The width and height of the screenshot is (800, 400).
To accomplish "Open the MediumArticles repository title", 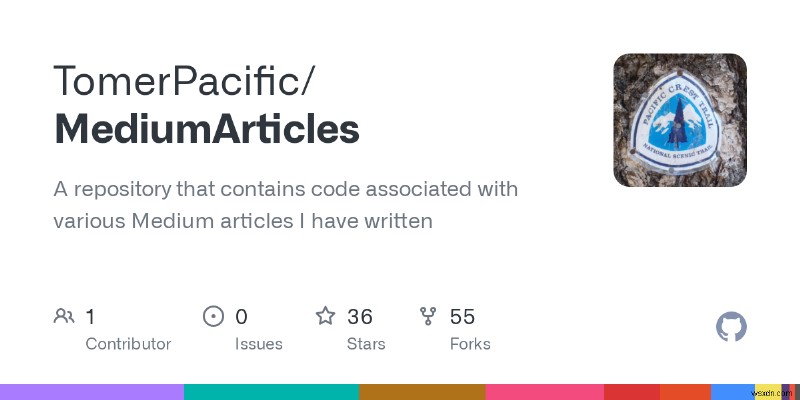I will pyautogui.click(x=206, y=130).
